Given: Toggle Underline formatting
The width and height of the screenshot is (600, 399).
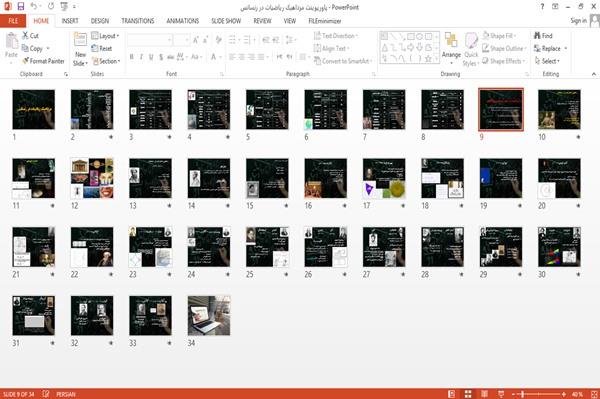Looking at the screenshot, I should pos(151,57).
